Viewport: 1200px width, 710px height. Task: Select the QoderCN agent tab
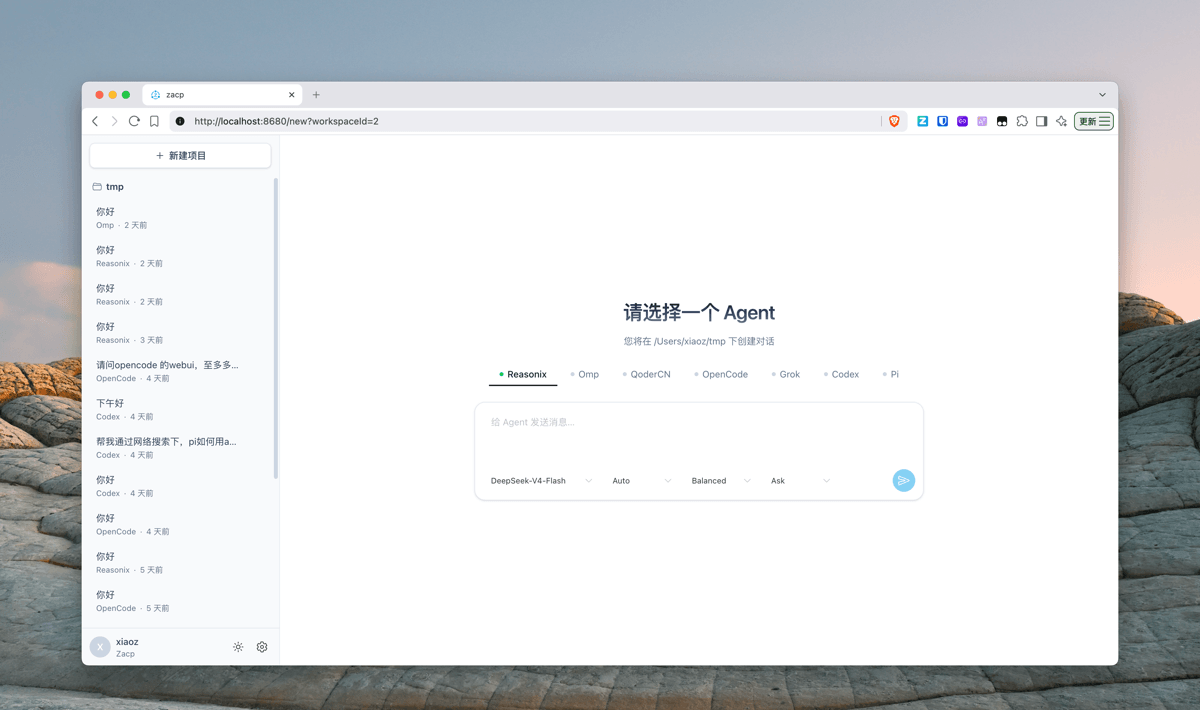pos(647,374)
